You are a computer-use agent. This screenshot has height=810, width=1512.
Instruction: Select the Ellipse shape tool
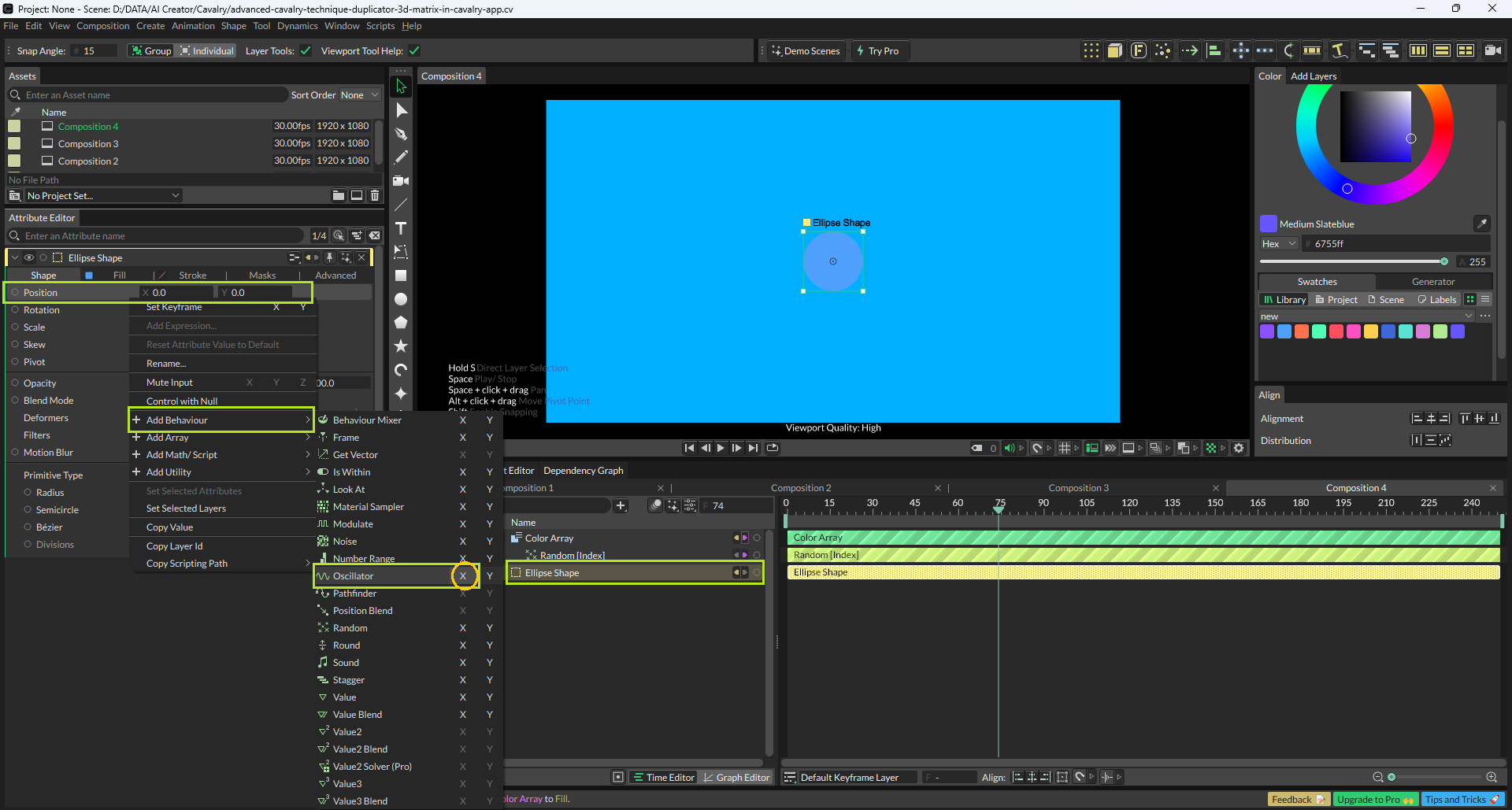[x=401, y=299]
